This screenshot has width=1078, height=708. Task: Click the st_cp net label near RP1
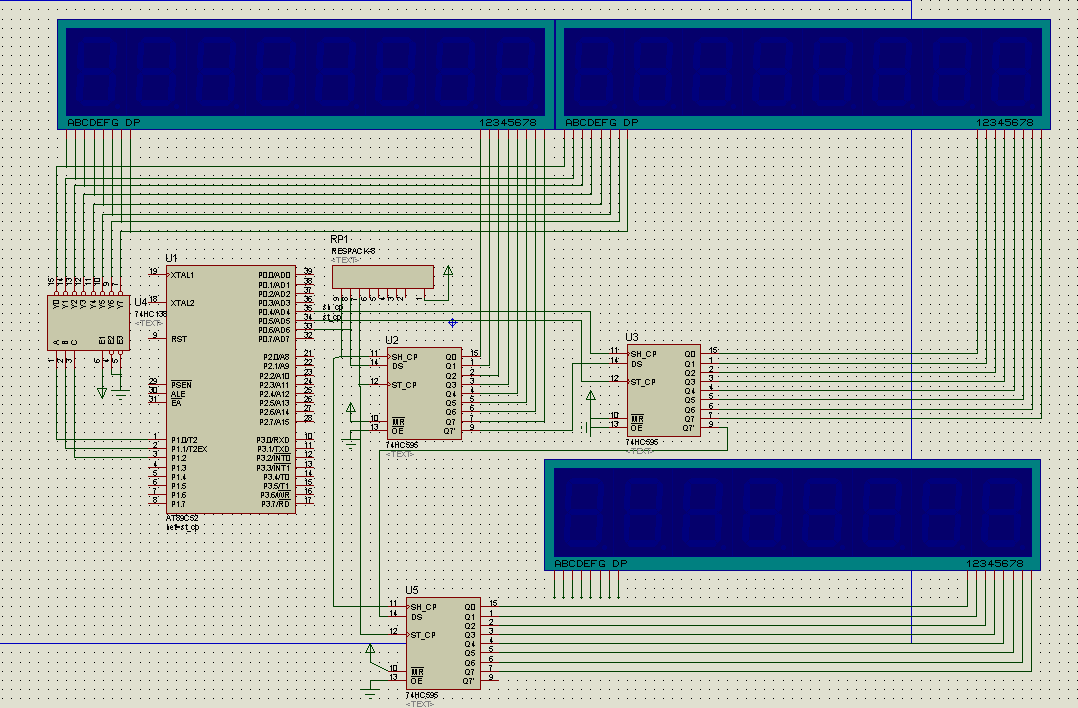pos(332,318)
